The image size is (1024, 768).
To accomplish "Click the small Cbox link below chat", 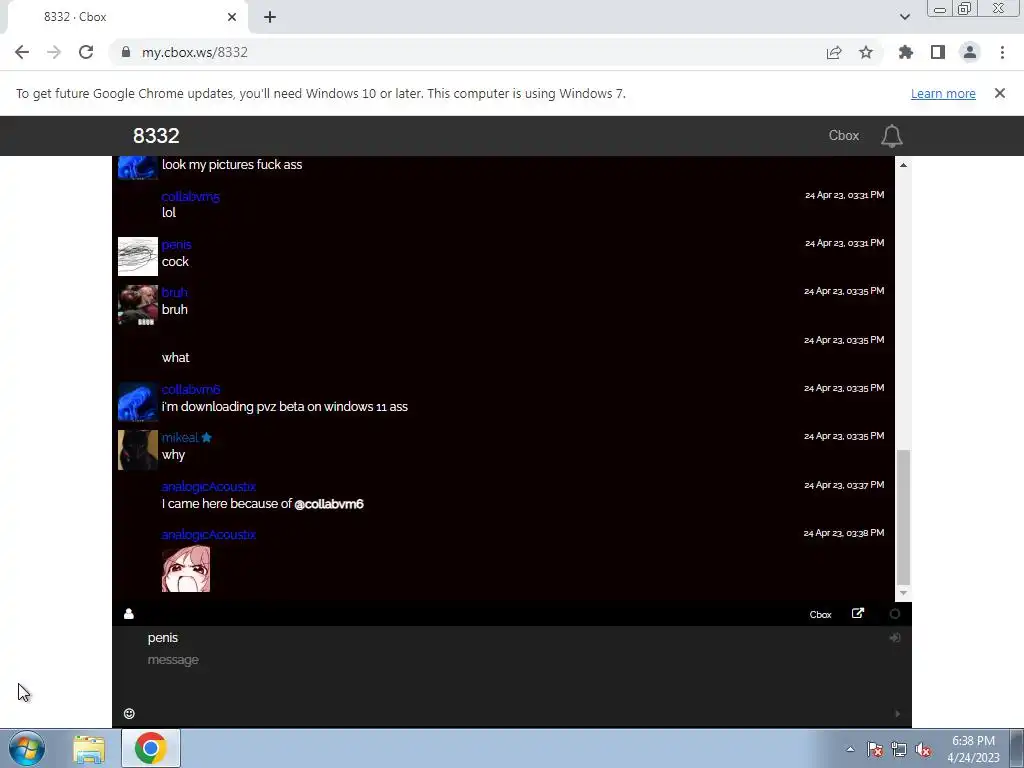I will click(820, 615).
